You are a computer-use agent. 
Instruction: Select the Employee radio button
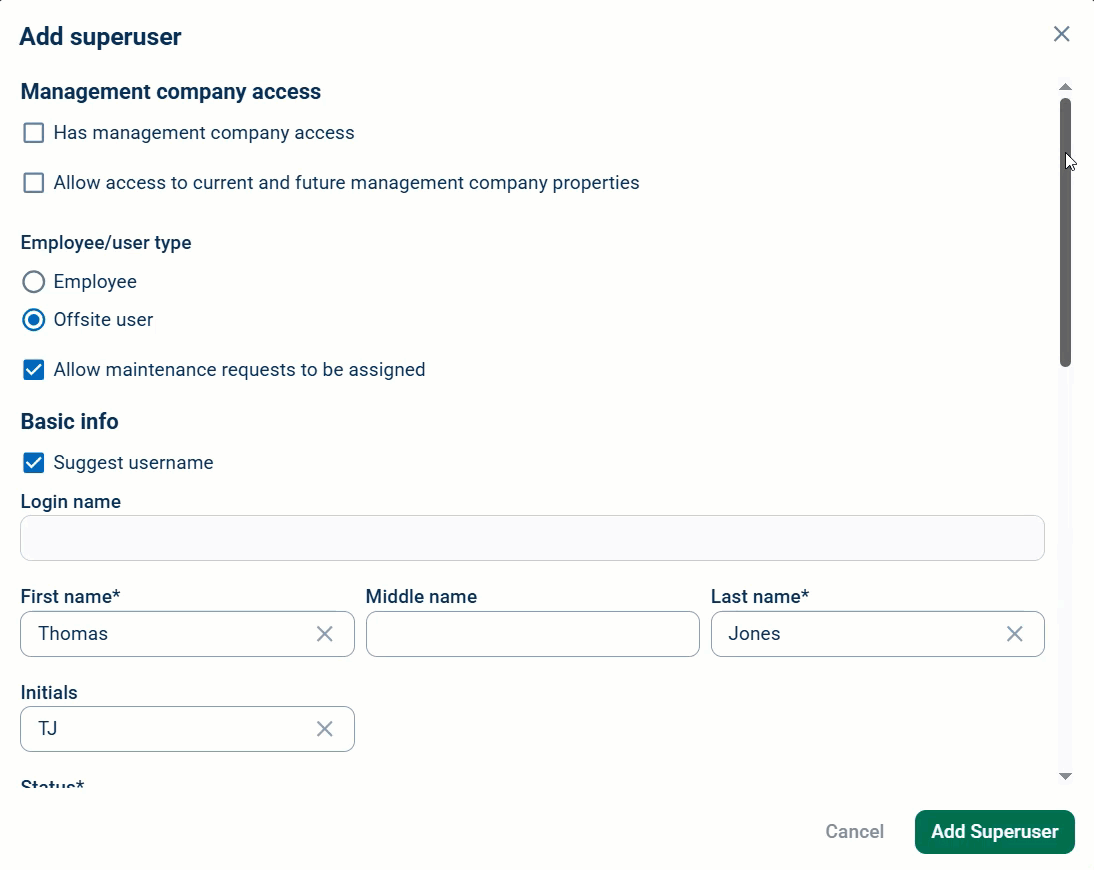33,282
